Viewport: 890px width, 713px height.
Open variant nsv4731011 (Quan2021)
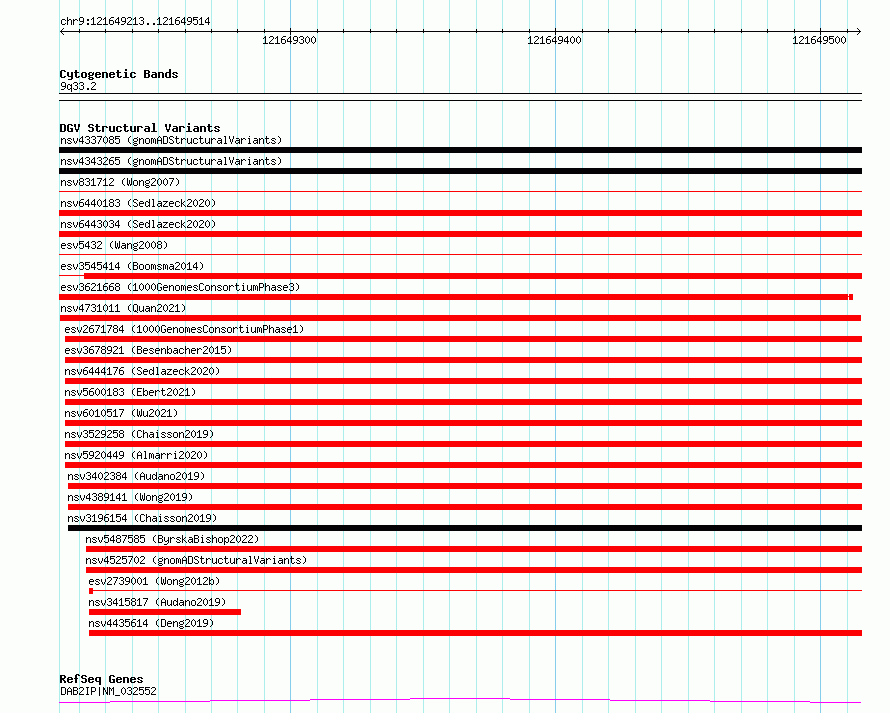[x=123, y=308]
